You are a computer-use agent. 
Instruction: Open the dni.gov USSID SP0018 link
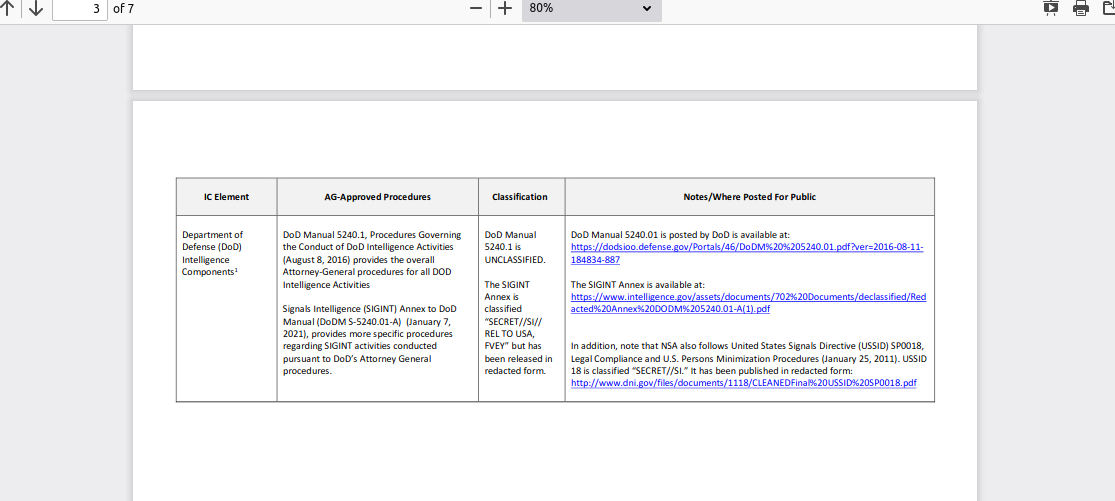[x=744, y=383]
